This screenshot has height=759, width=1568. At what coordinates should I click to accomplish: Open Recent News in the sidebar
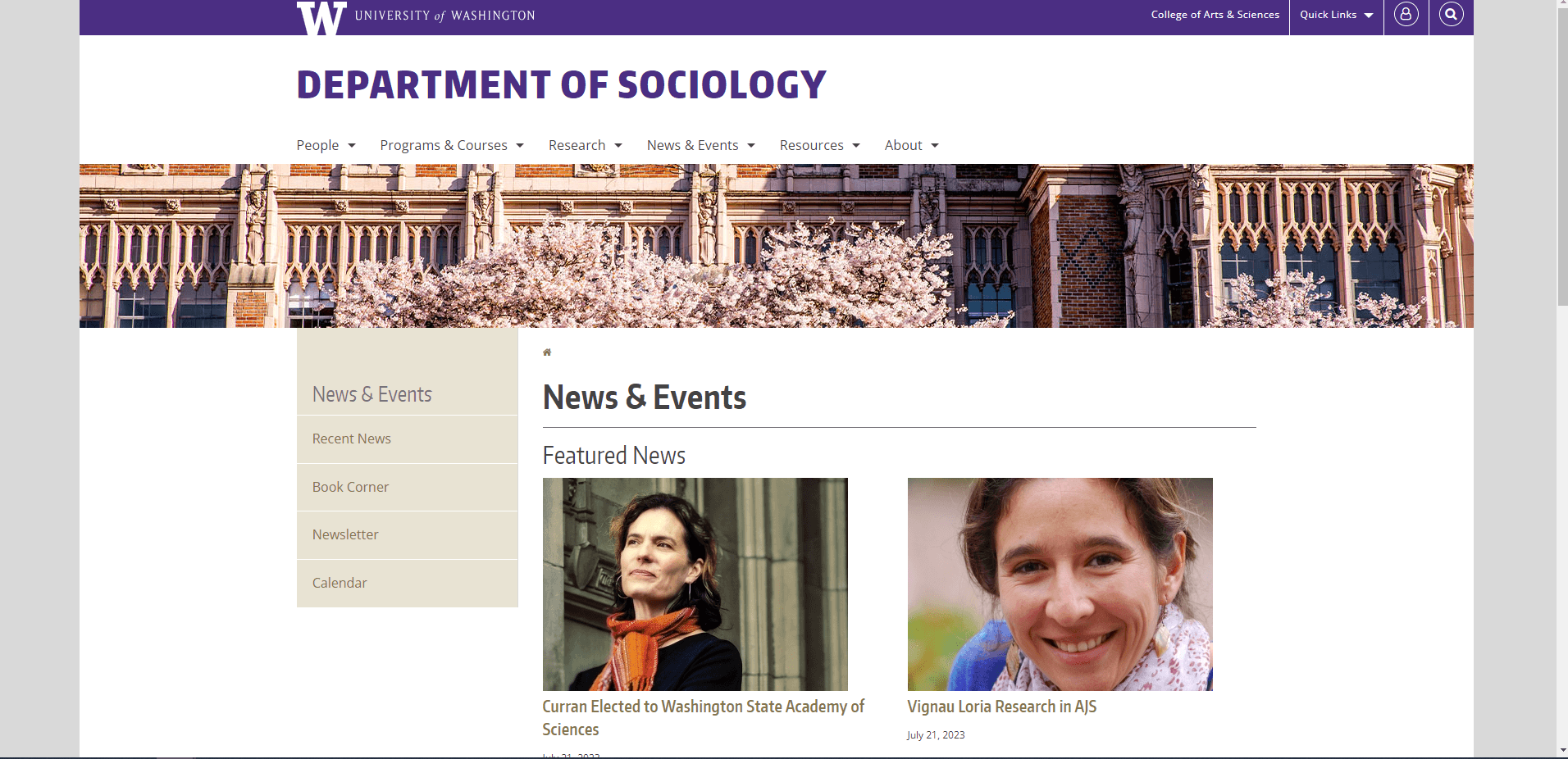pos(408,439)
